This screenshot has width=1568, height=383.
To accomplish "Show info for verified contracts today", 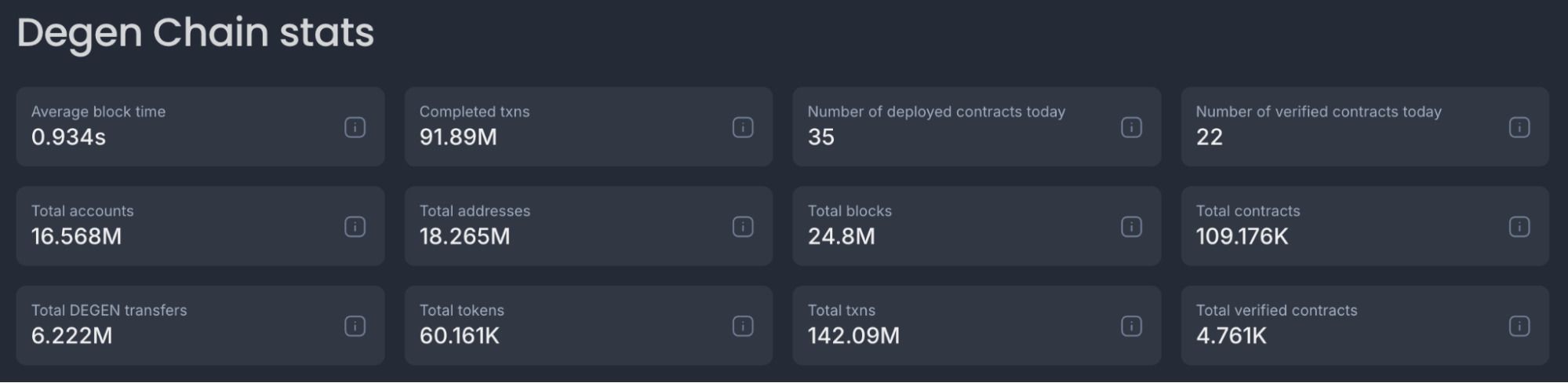I will [1519, 127].
